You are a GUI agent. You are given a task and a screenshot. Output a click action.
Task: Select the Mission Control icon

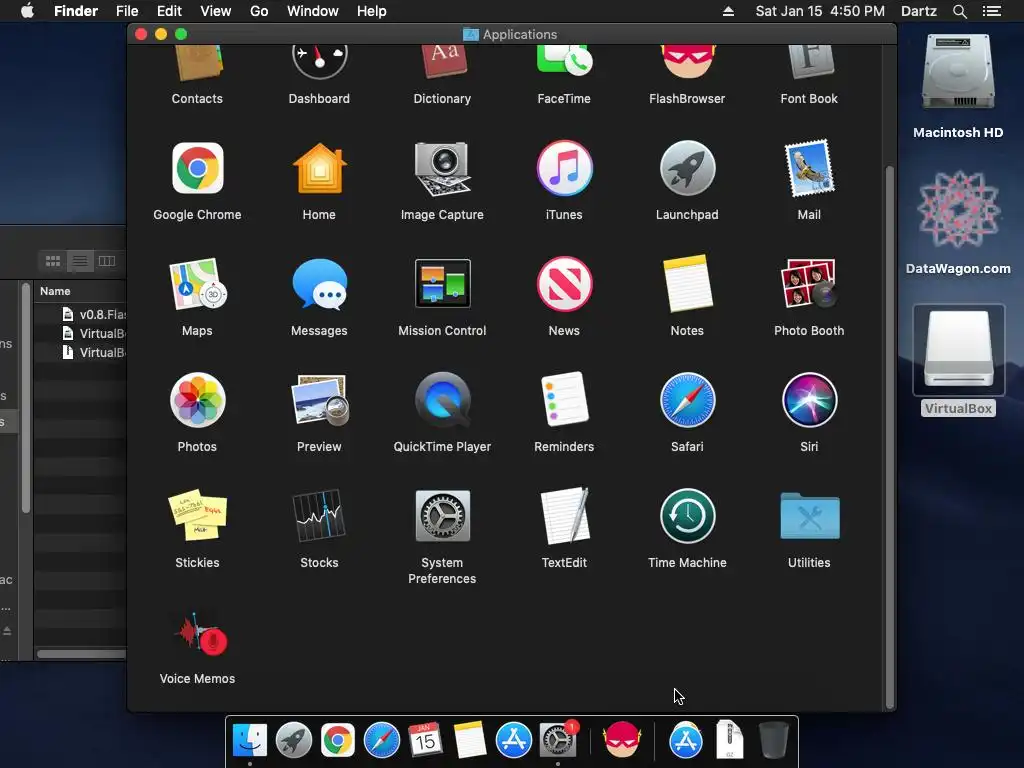point(442,283)
